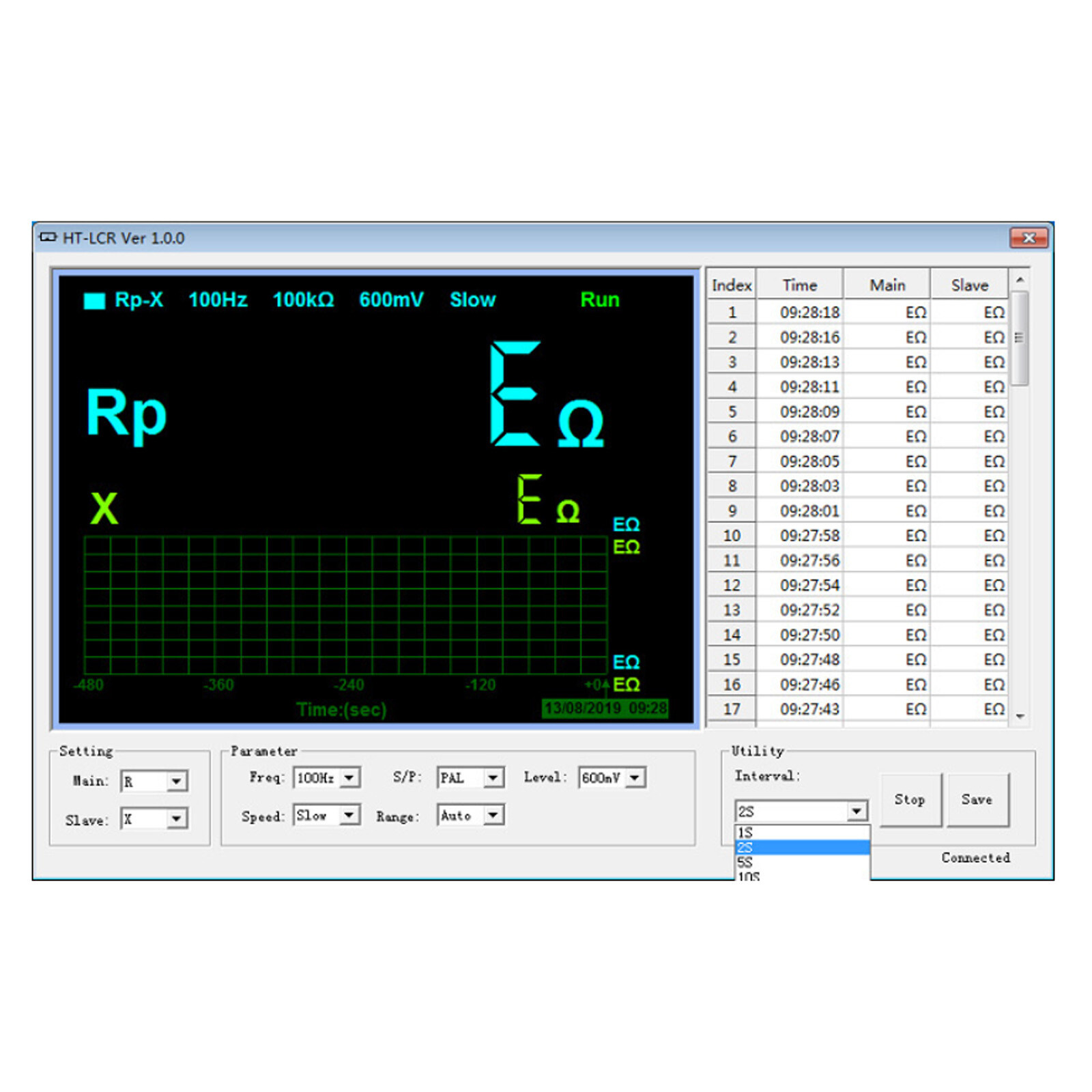Click the Index column header

coord(732,285)
